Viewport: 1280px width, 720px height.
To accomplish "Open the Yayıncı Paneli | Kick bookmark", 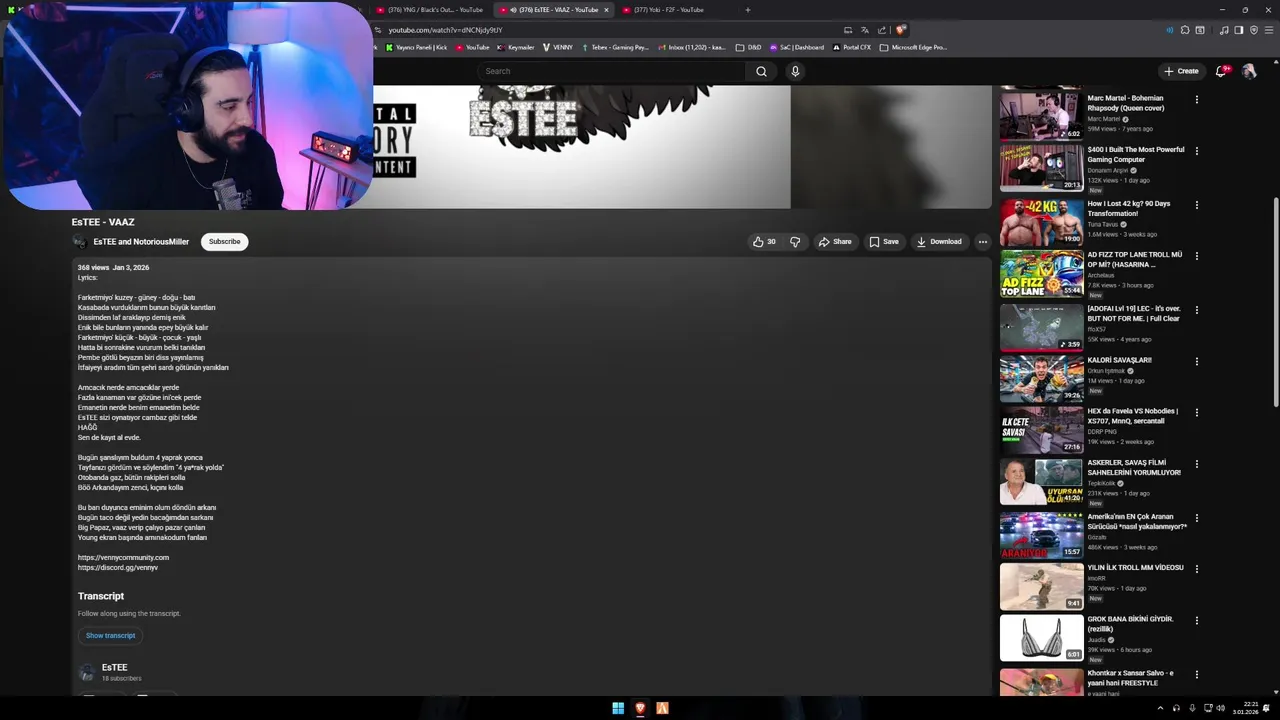I will click(415, 47).
